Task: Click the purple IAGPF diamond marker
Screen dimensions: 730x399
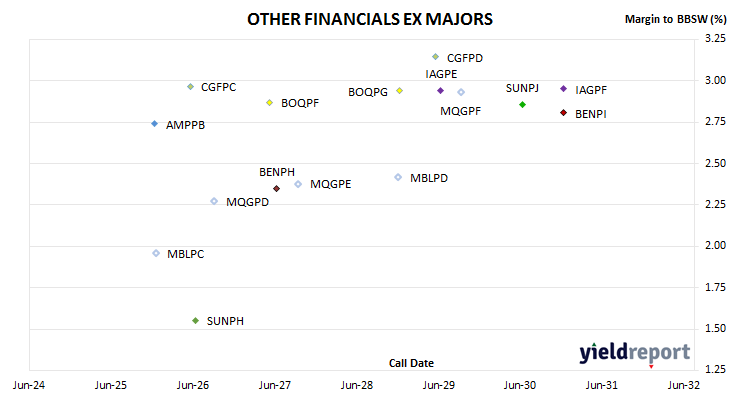Action: 563,88
